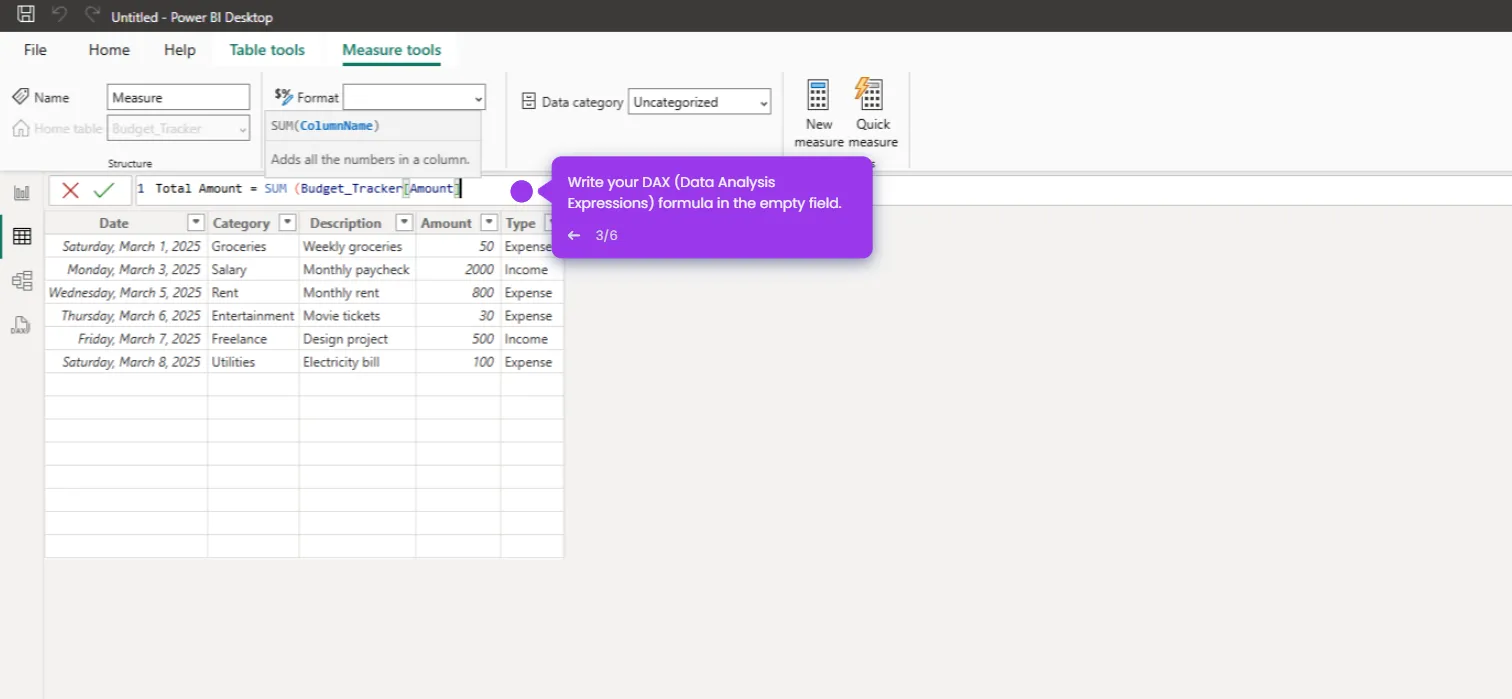
Task: Commit the formula with the green checkmark
Action: [104, 190]
